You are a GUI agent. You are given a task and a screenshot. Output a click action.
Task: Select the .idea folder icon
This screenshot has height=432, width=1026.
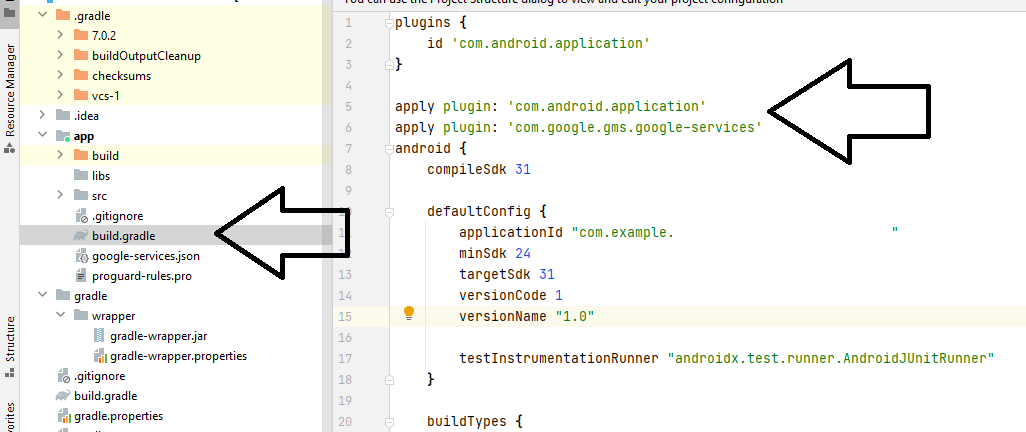tap(63, 116)
